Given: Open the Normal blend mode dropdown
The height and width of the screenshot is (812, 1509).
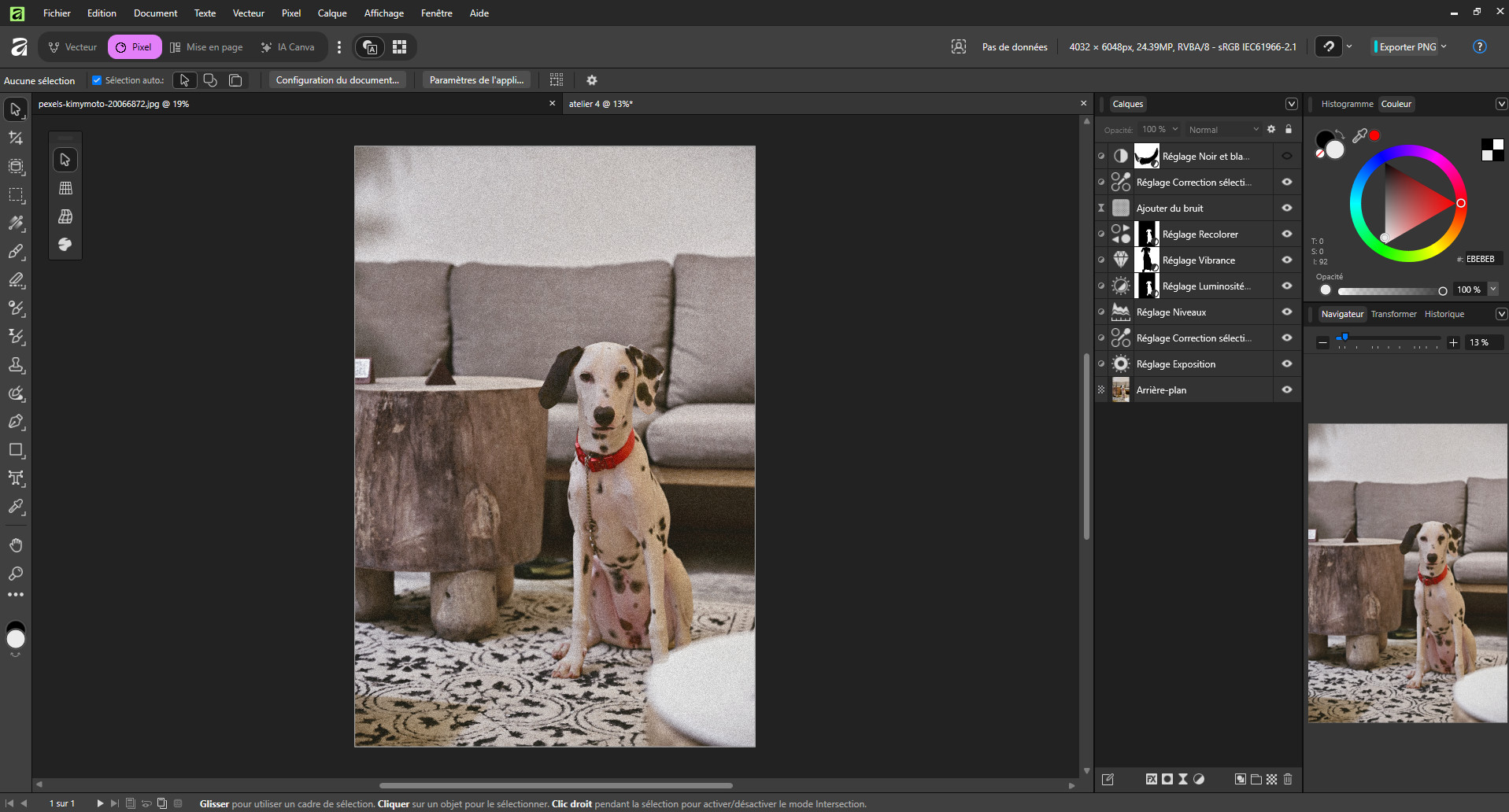Looking at the screenshot, I should coord(1223,130).
